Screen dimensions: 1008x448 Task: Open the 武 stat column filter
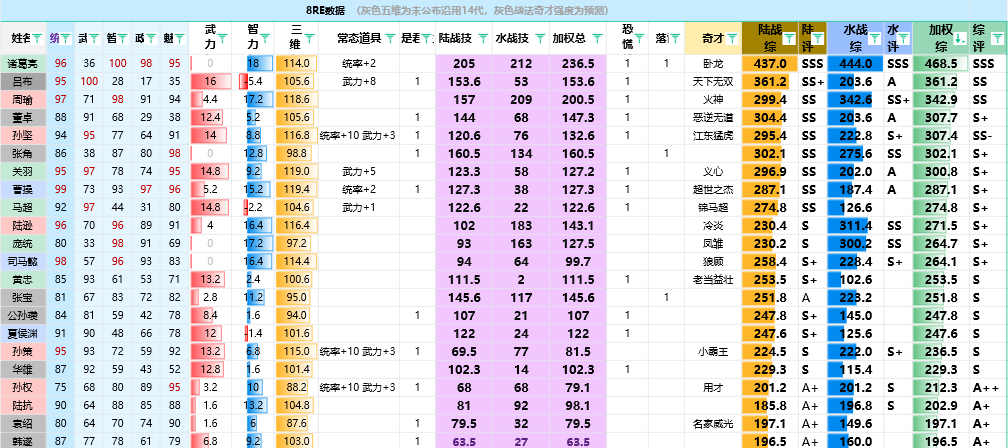(94, 39)
